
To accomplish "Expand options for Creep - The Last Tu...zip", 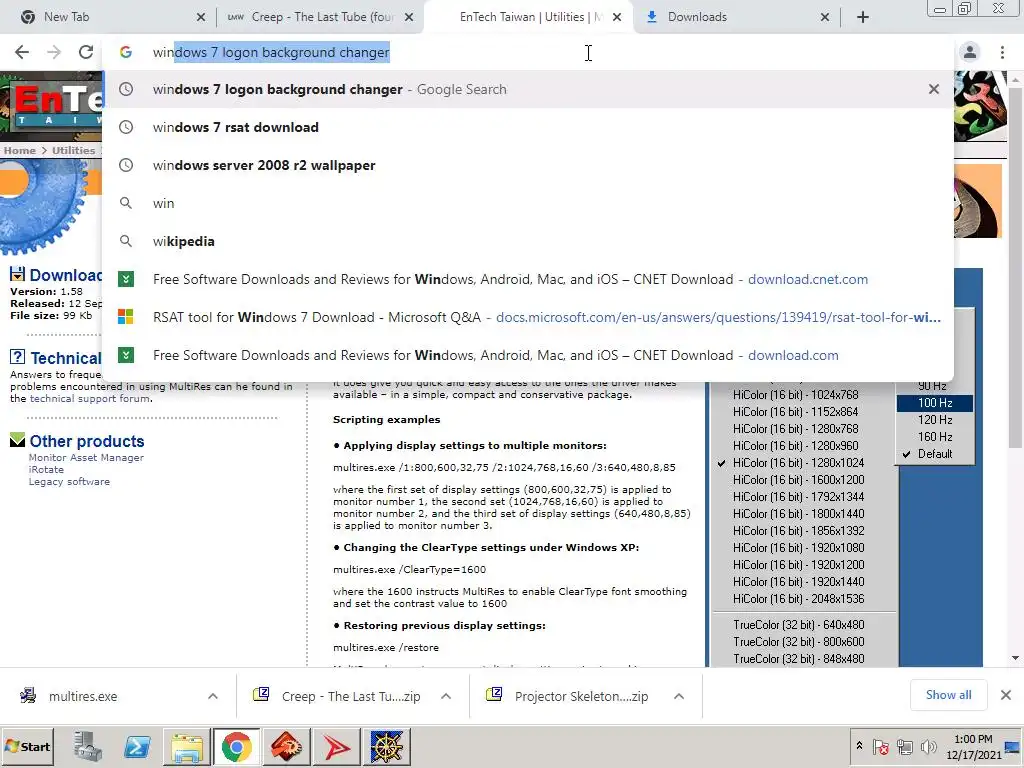I will (x=446, y=696).
